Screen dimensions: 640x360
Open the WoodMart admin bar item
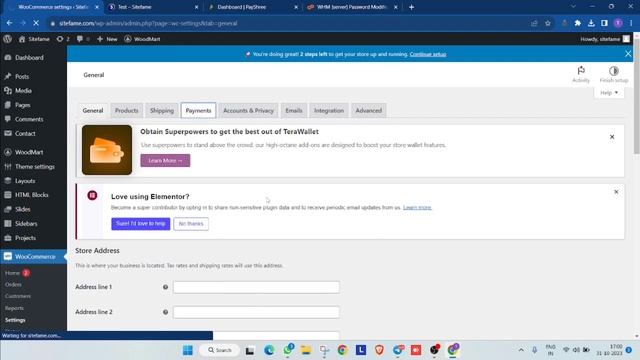coord(142,39)
